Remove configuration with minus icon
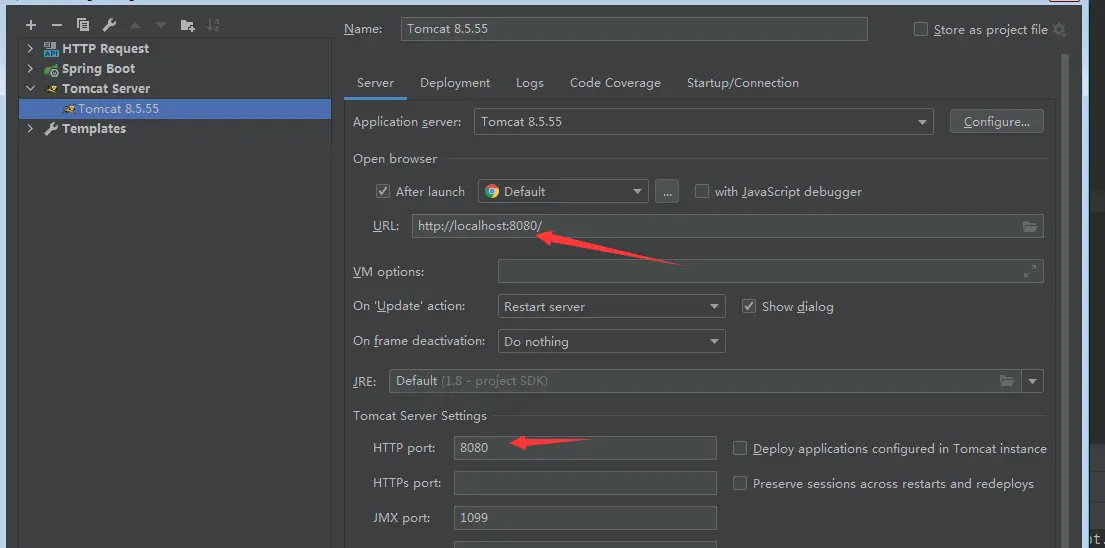1105x548 pixels. coord(57,25)
